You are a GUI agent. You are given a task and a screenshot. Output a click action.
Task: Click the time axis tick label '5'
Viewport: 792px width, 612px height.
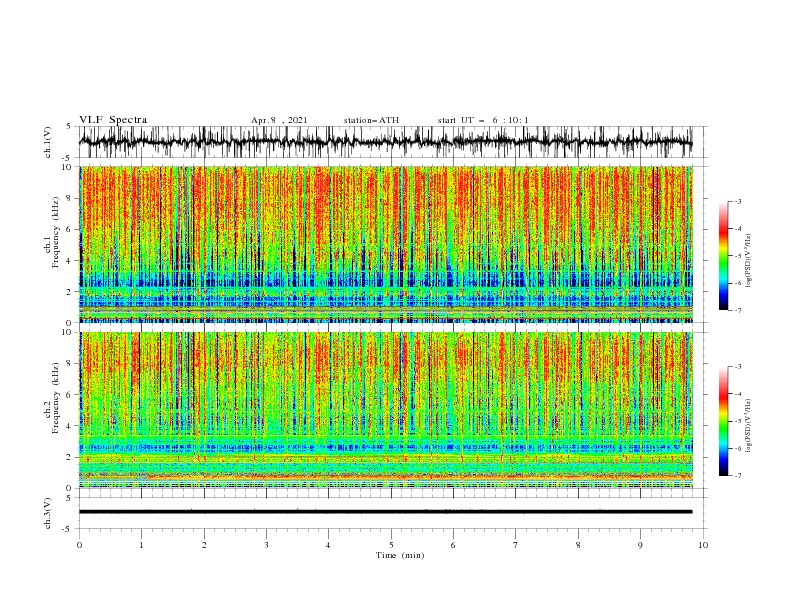[x=391, y=545]
